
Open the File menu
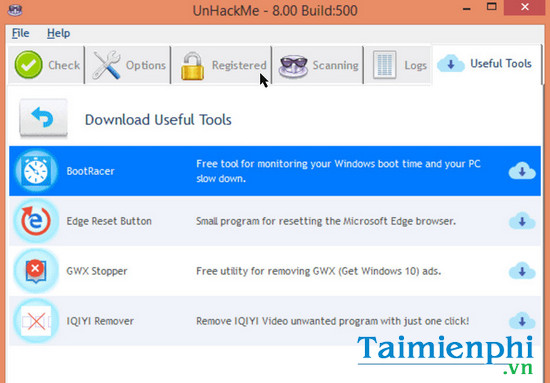pos(20,33)
